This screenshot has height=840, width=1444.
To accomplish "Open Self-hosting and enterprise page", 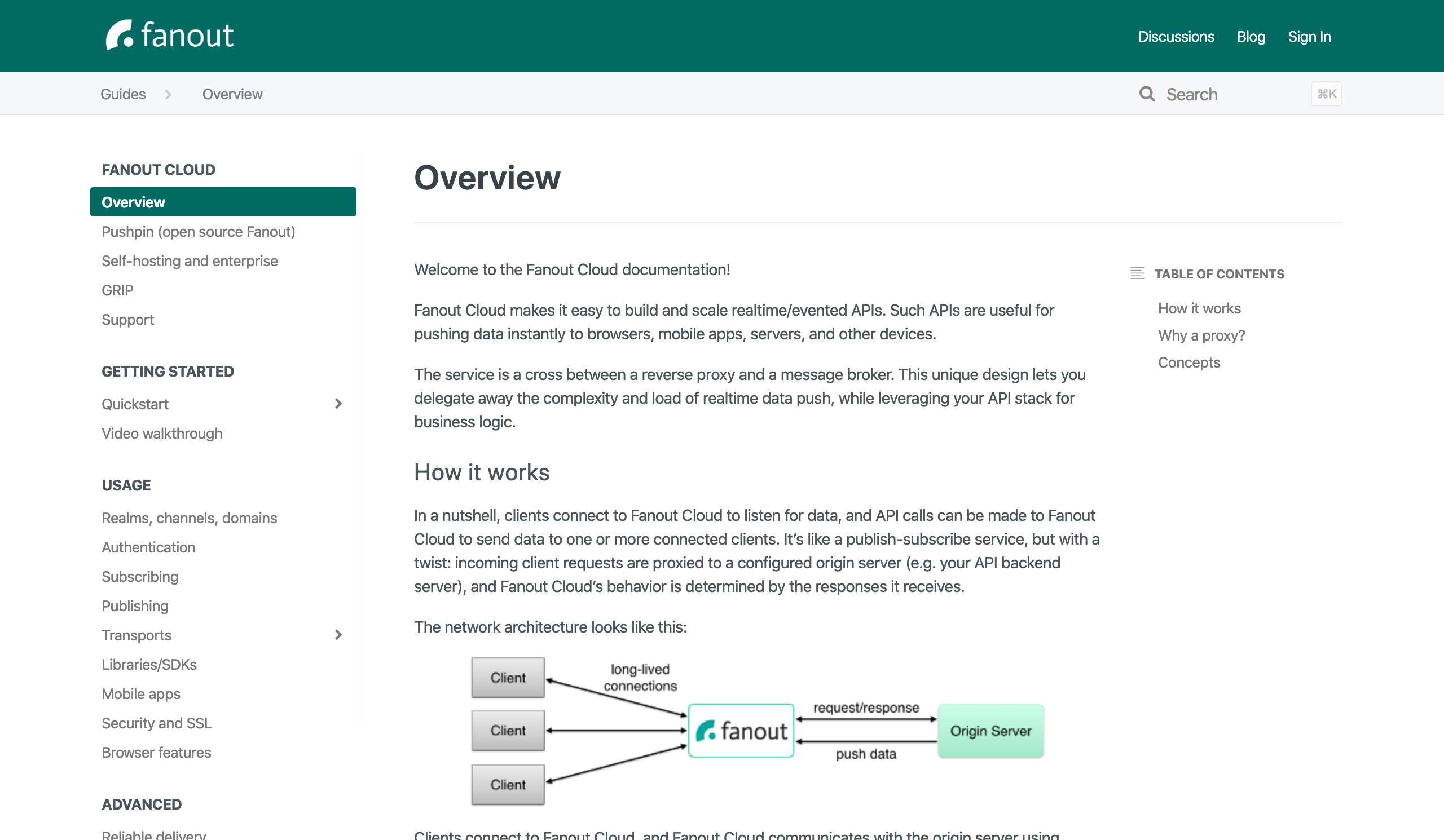I will coord(190,260).
